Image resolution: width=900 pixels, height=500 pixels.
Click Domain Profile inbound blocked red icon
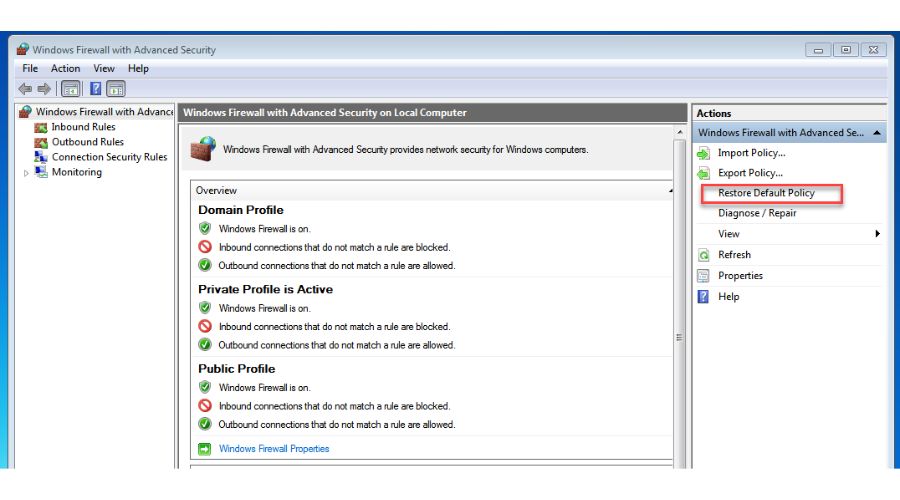(205, 247)
